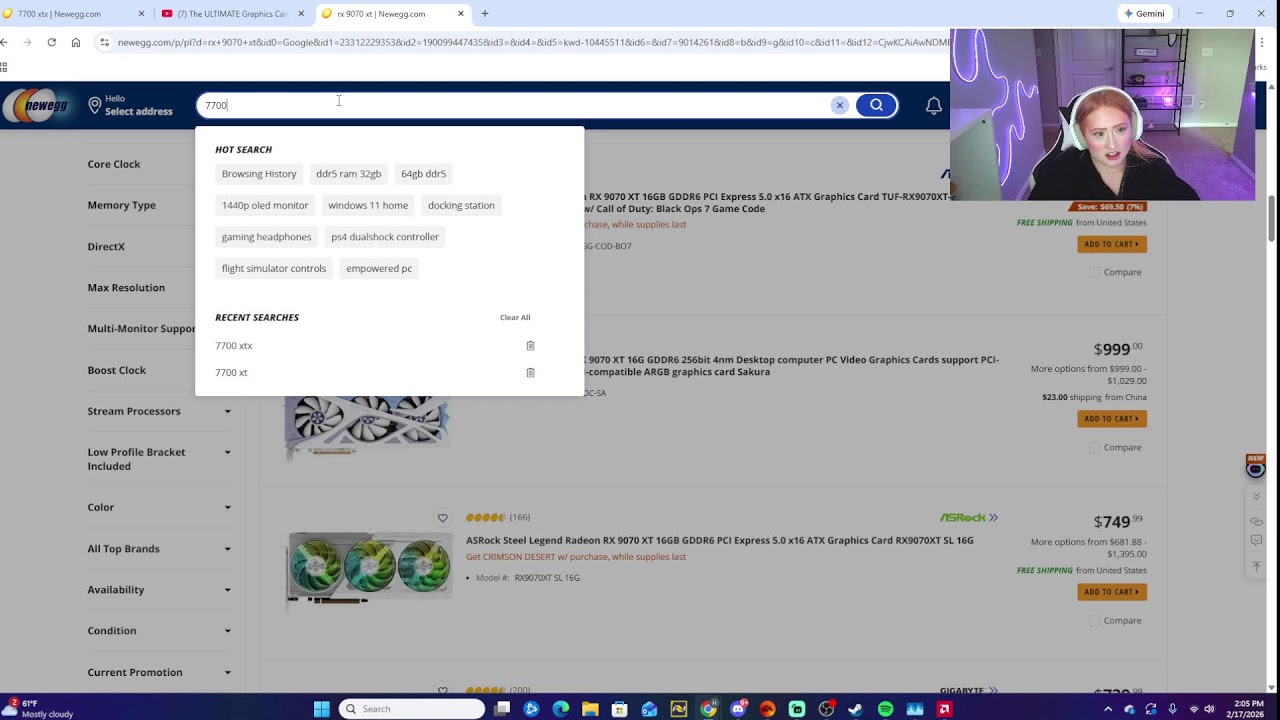Choose hot search flight simulator controls

click(x=274, y=269)
